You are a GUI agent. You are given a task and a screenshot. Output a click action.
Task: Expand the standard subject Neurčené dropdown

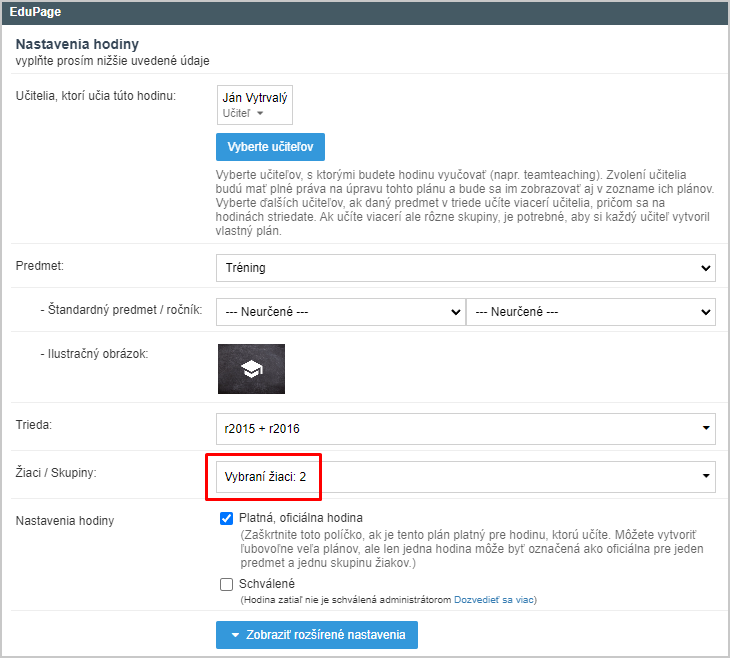[x=341, y=312]
